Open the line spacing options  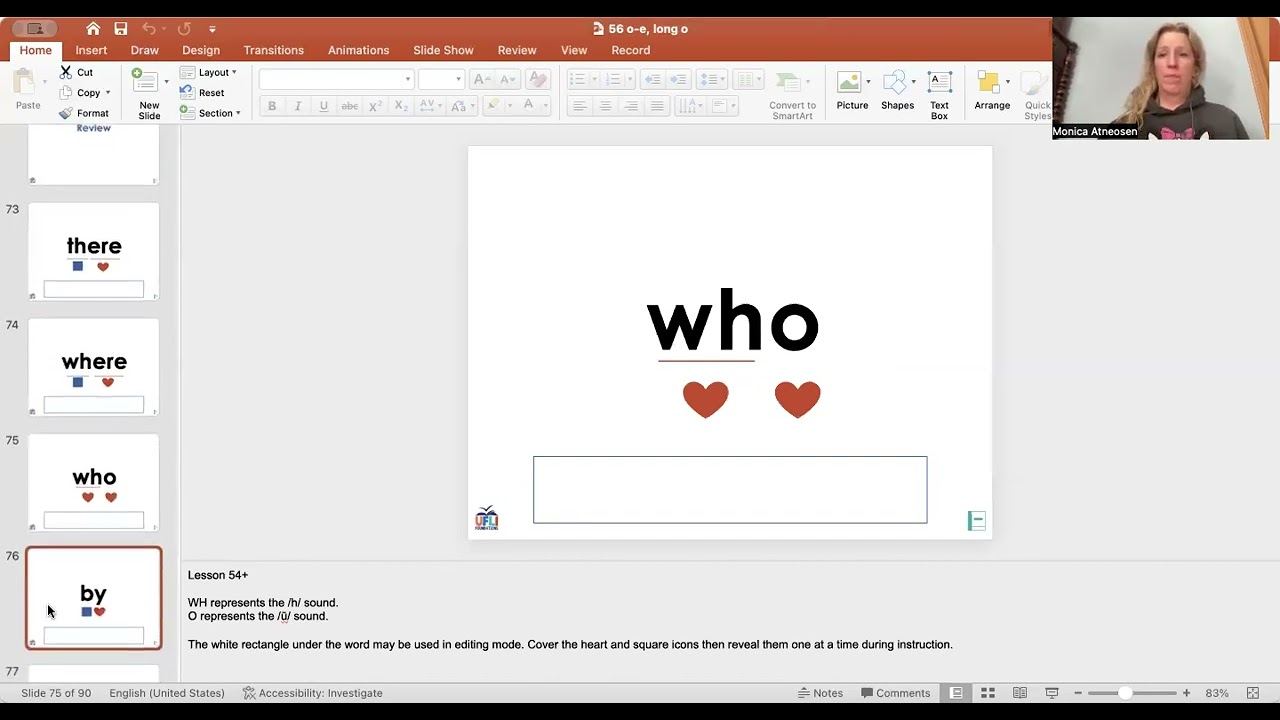pyautogui.click(x=712, y=80)
